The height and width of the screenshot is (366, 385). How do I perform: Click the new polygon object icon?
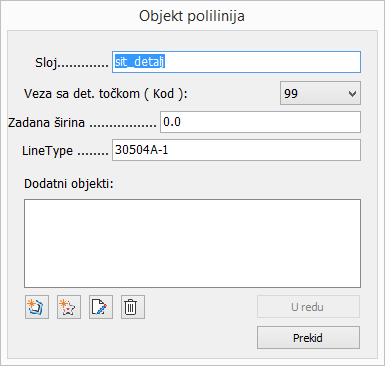(37, 307)
